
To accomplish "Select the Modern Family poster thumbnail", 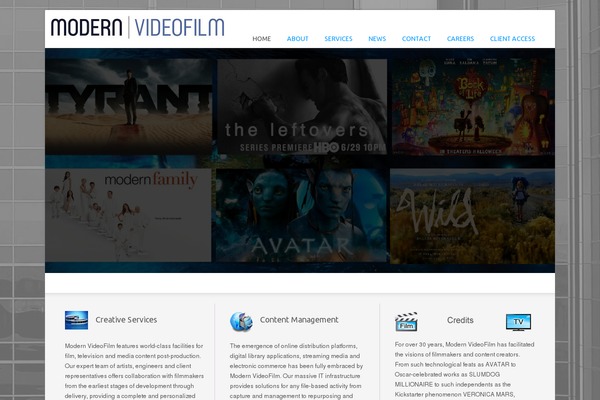I will coord(128,215).
